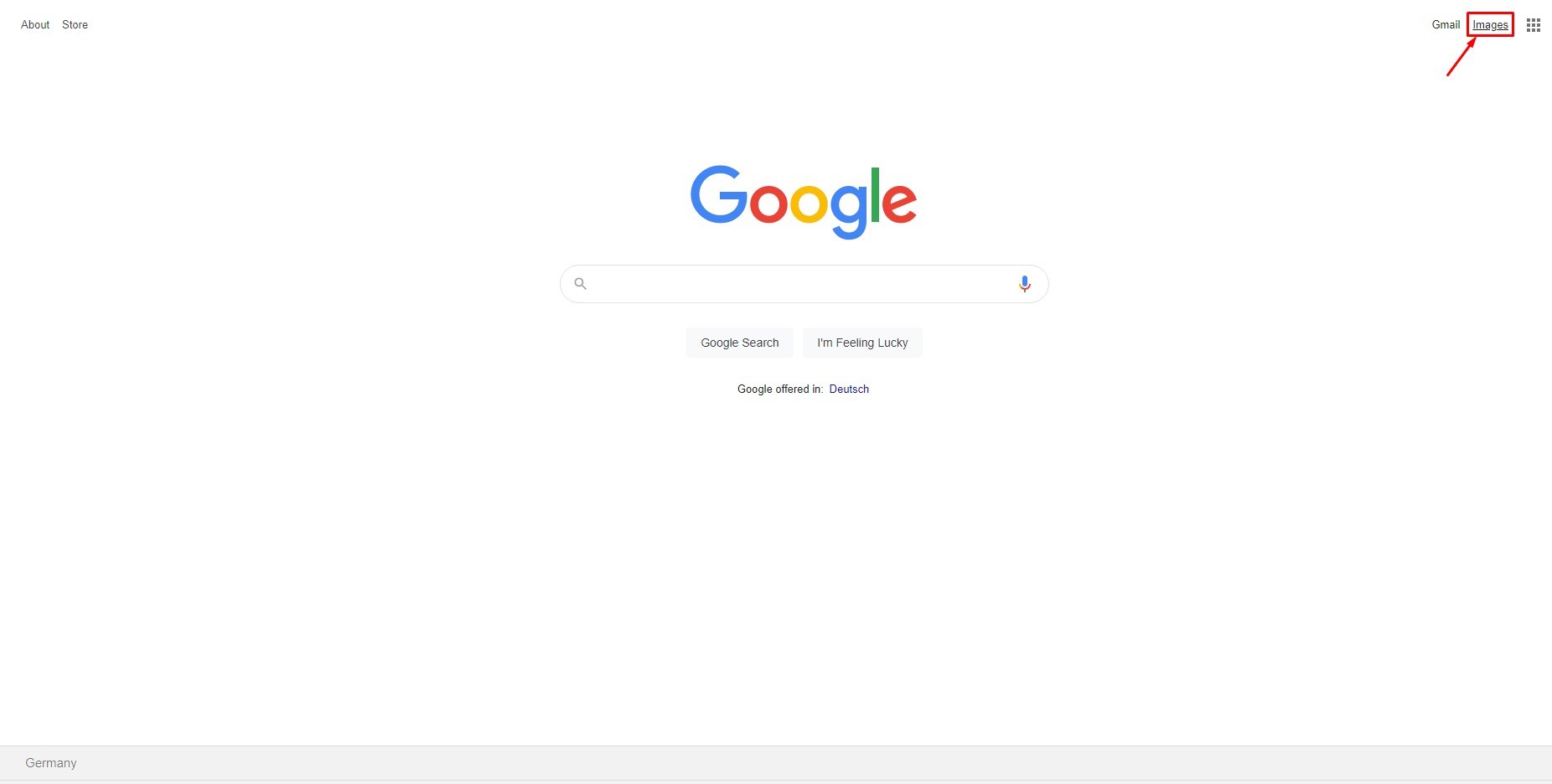This screenshot has width=1552, height=784.
Task: Open the About page link
Action: coord(35,25)
